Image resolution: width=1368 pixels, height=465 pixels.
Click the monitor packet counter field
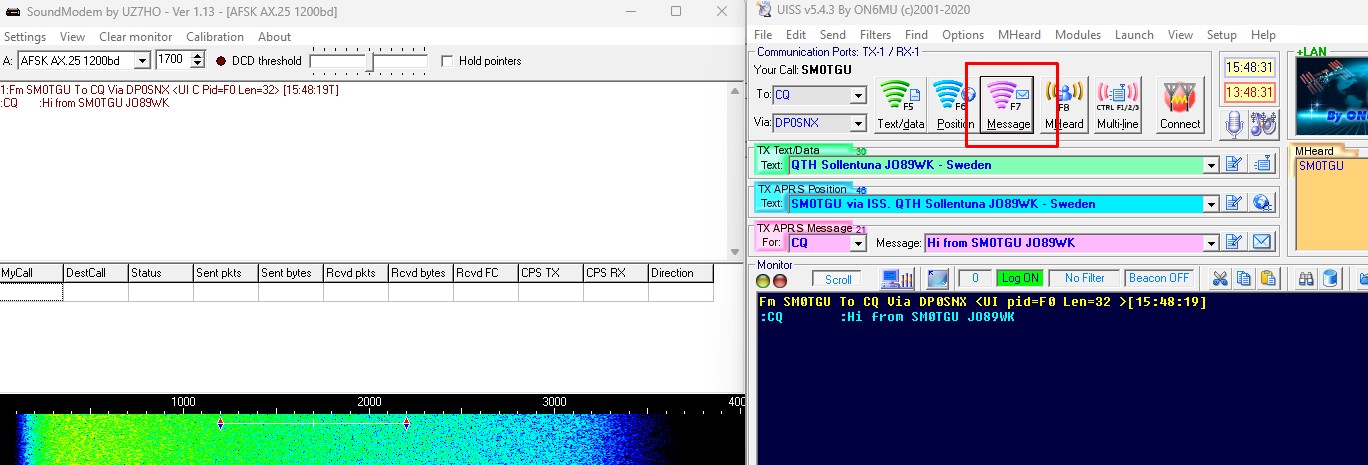[974, 278]
